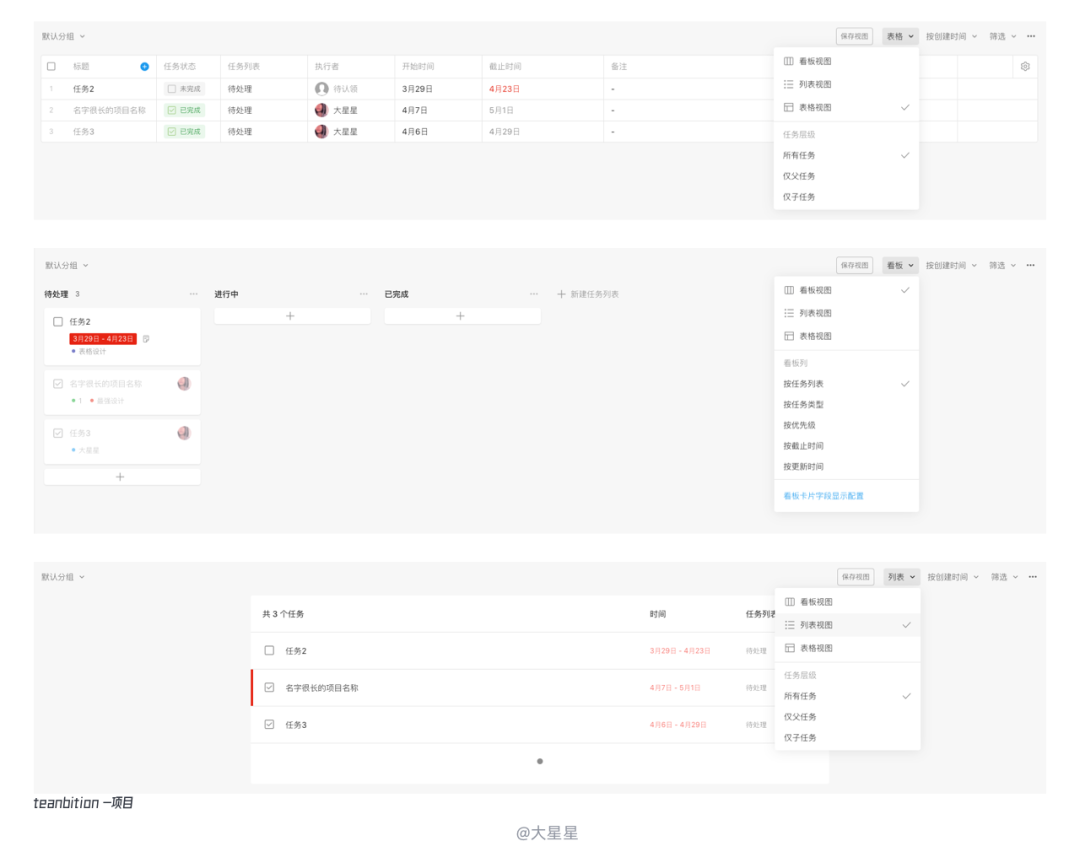
Task: Click 保存视图 button in list view panel
Action: 855,577
